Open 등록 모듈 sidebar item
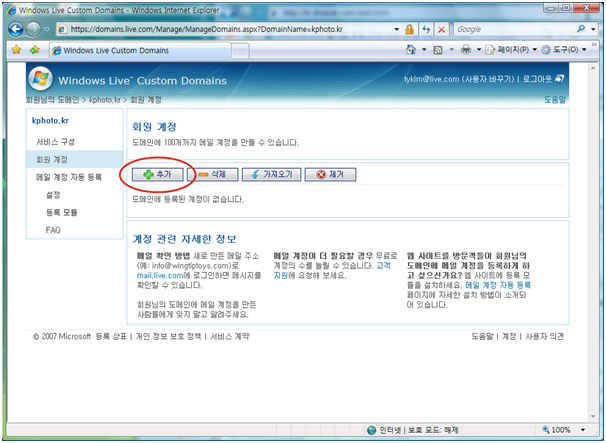Viewport: 606px width, 443px height. (62, 212)
